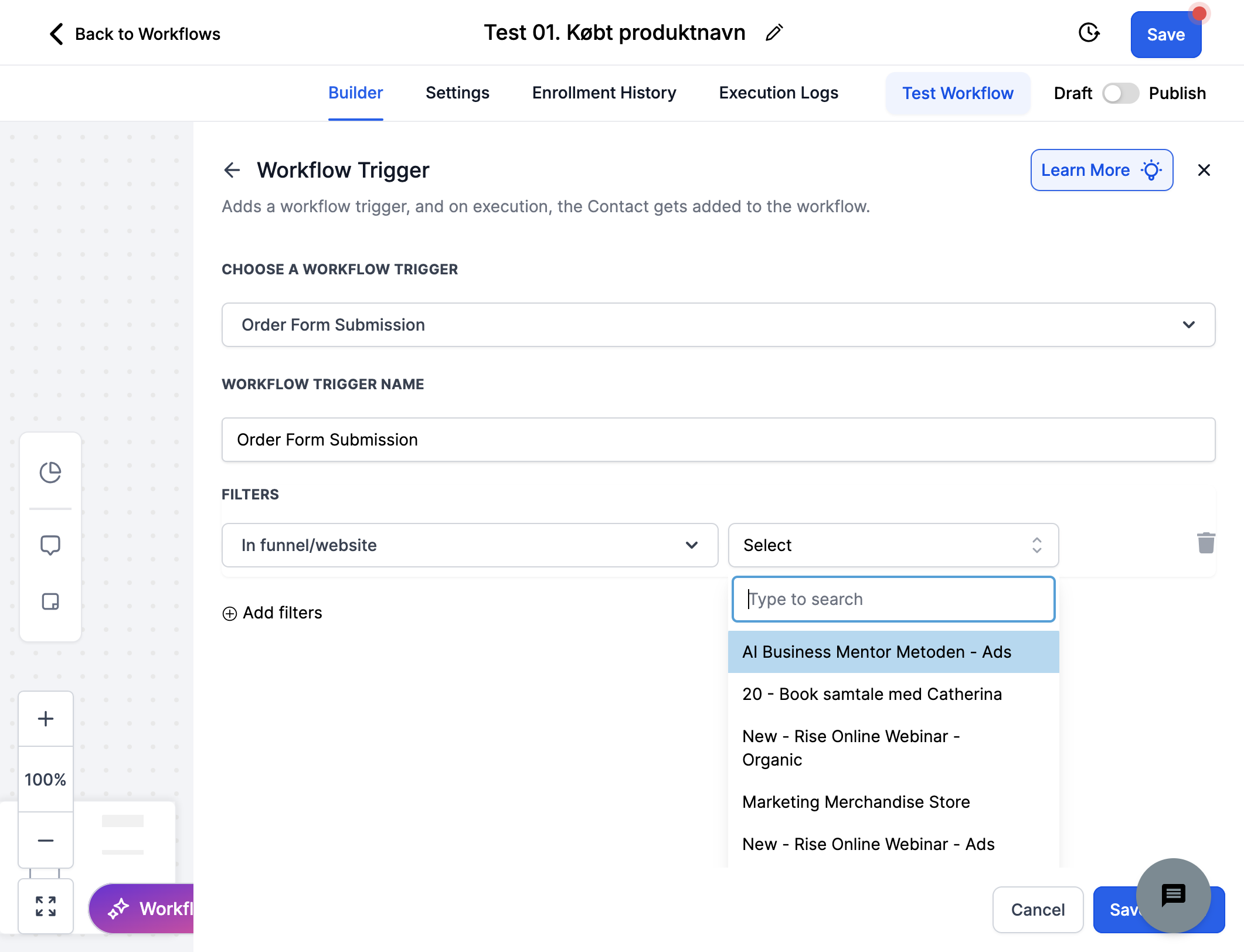Toggle the Draft/Publish switch
Image resolution: width=1244 pixels, height=952 pixels.
1120,93
